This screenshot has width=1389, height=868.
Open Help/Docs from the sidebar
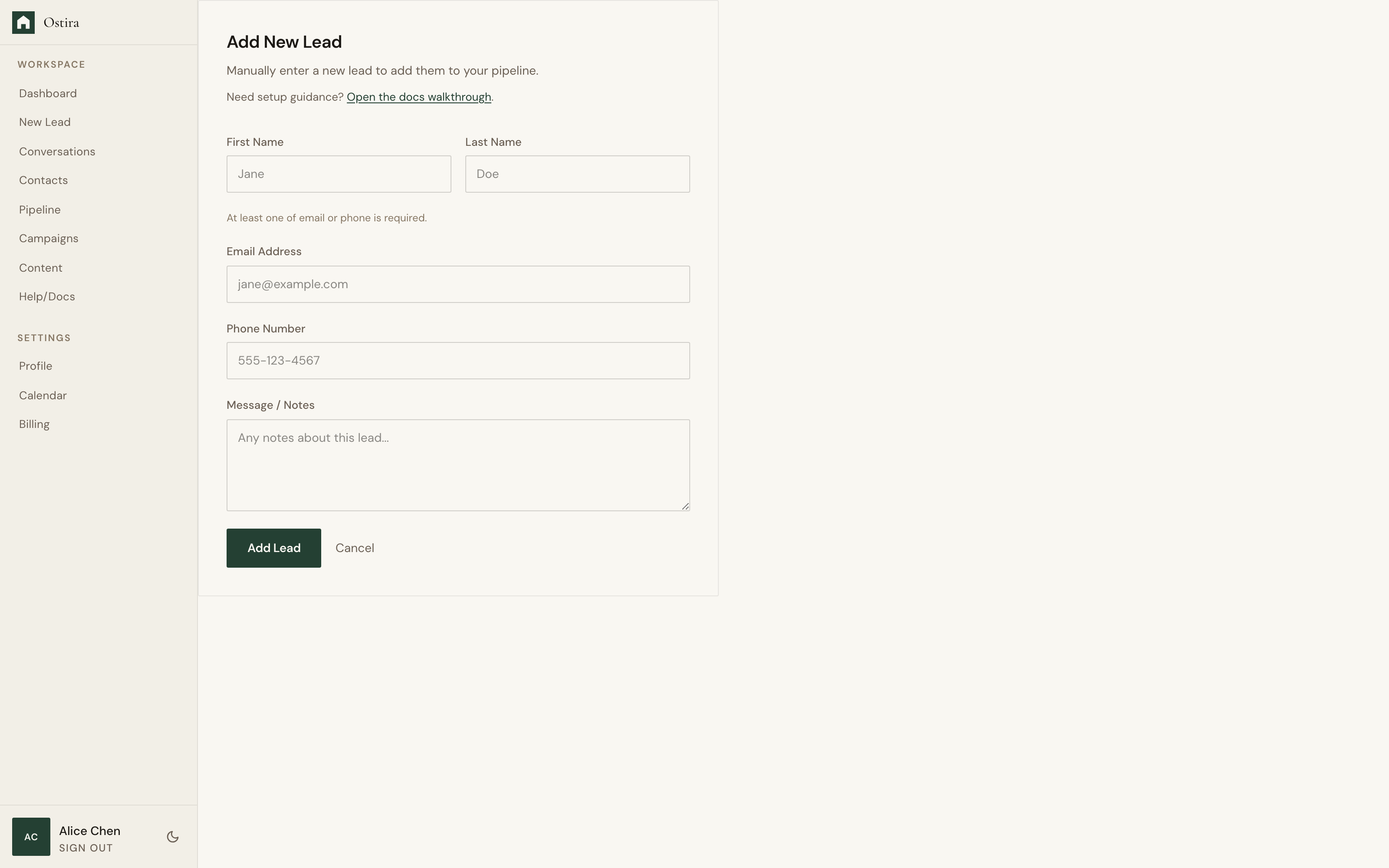click(46, 296)
